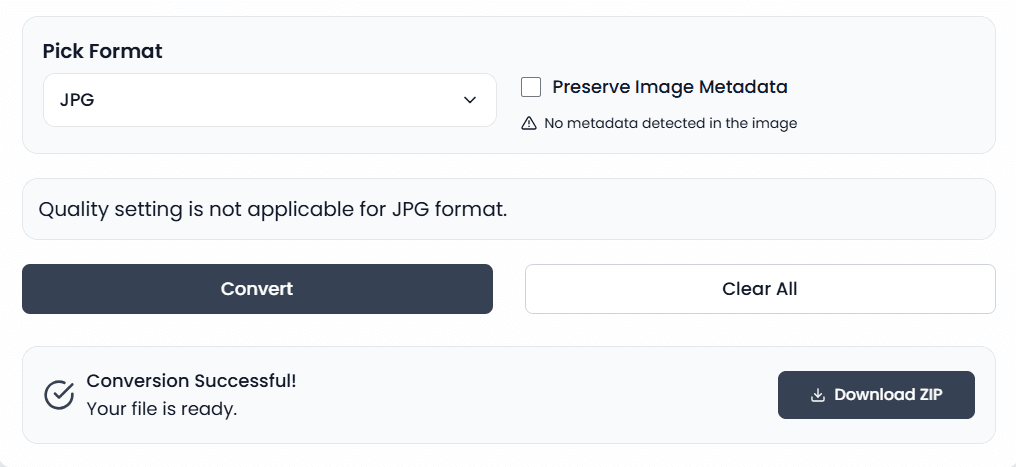Click the success checkmark circle icon
This screenshot has width=1016, height=467.
59,395
